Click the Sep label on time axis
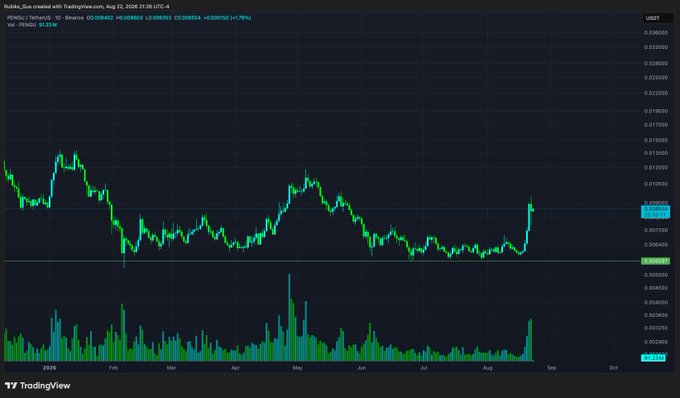Viewport: 680px width, 398px height. (551, 368)
